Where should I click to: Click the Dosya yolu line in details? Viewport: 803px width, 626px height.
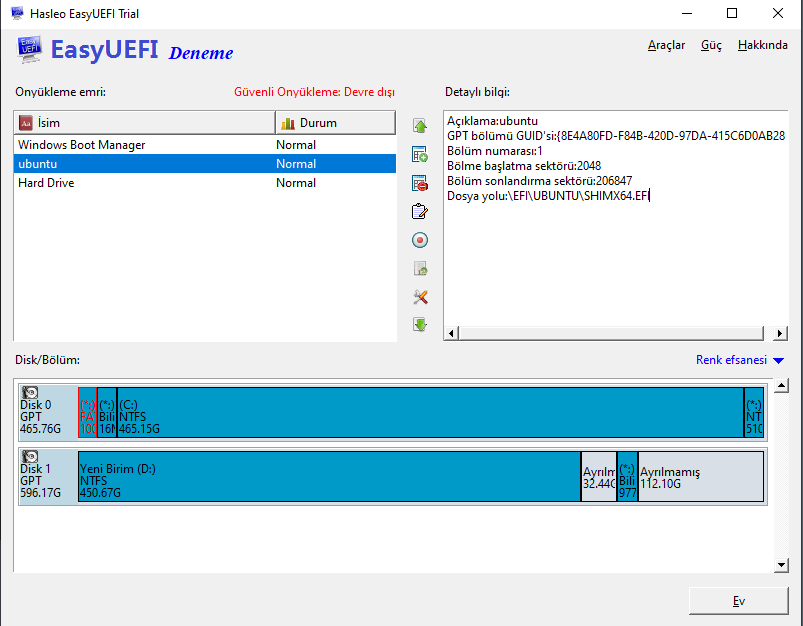[548, 196]
